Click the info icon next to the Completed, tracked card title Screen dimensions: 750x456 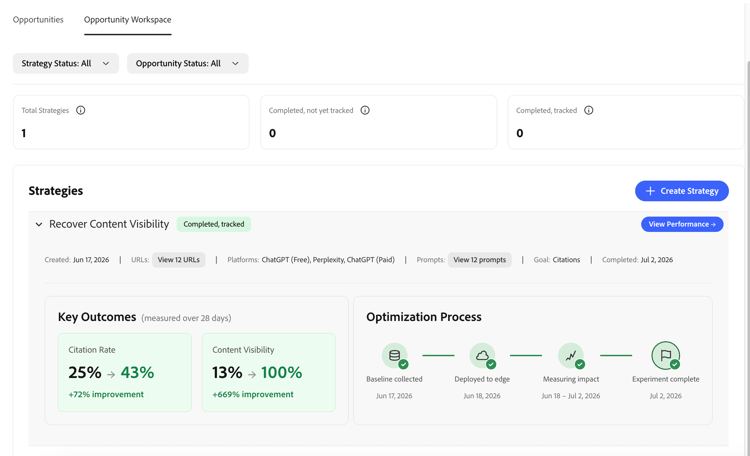[x=589, y=111]
